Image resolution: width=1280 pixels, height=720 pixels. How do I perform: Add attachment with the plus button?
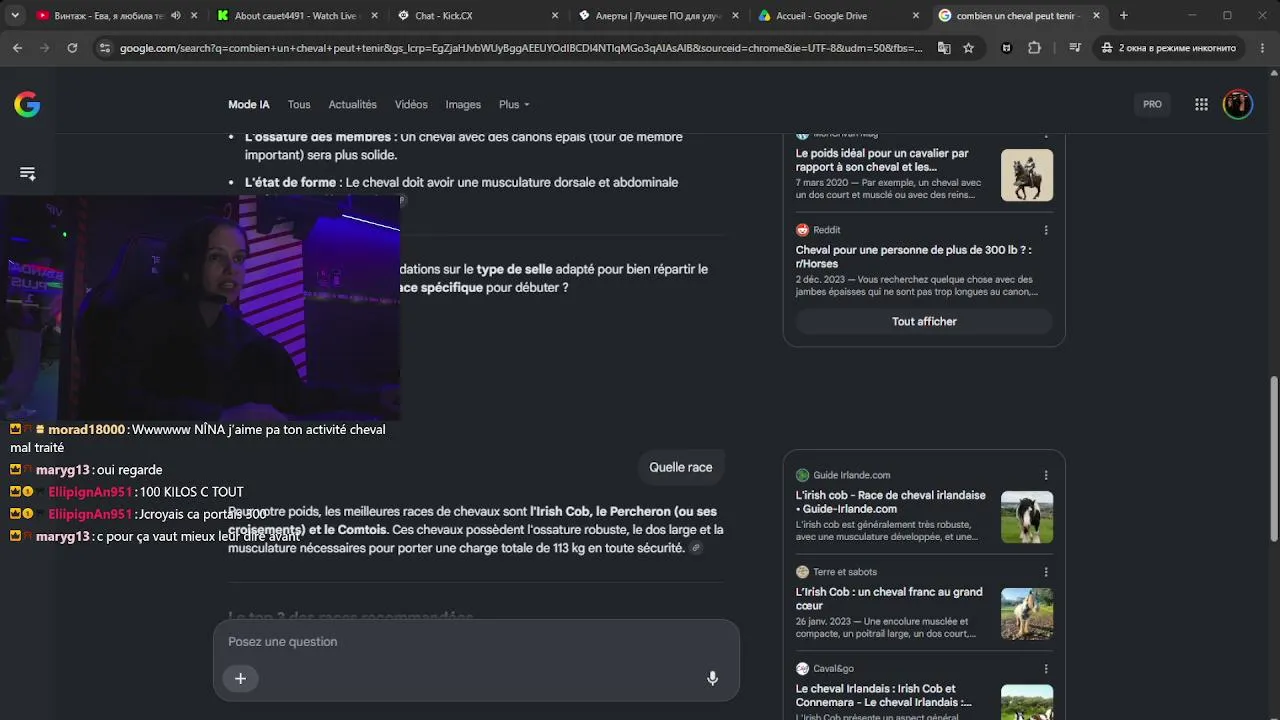240,678
